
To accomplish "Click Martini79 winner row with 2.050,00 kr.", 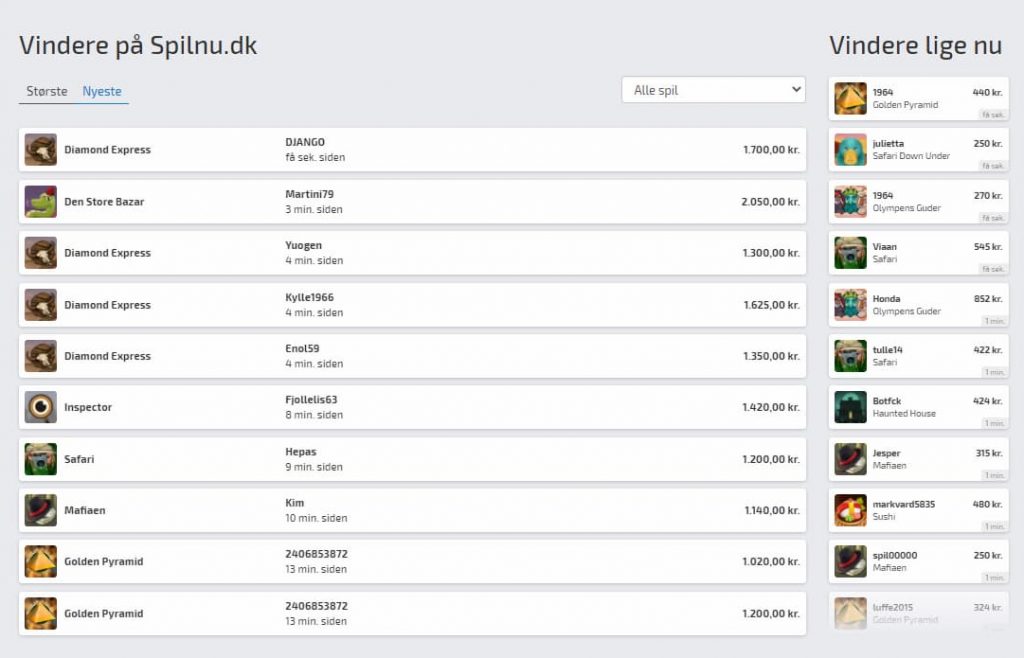I will tap(412, 202).
